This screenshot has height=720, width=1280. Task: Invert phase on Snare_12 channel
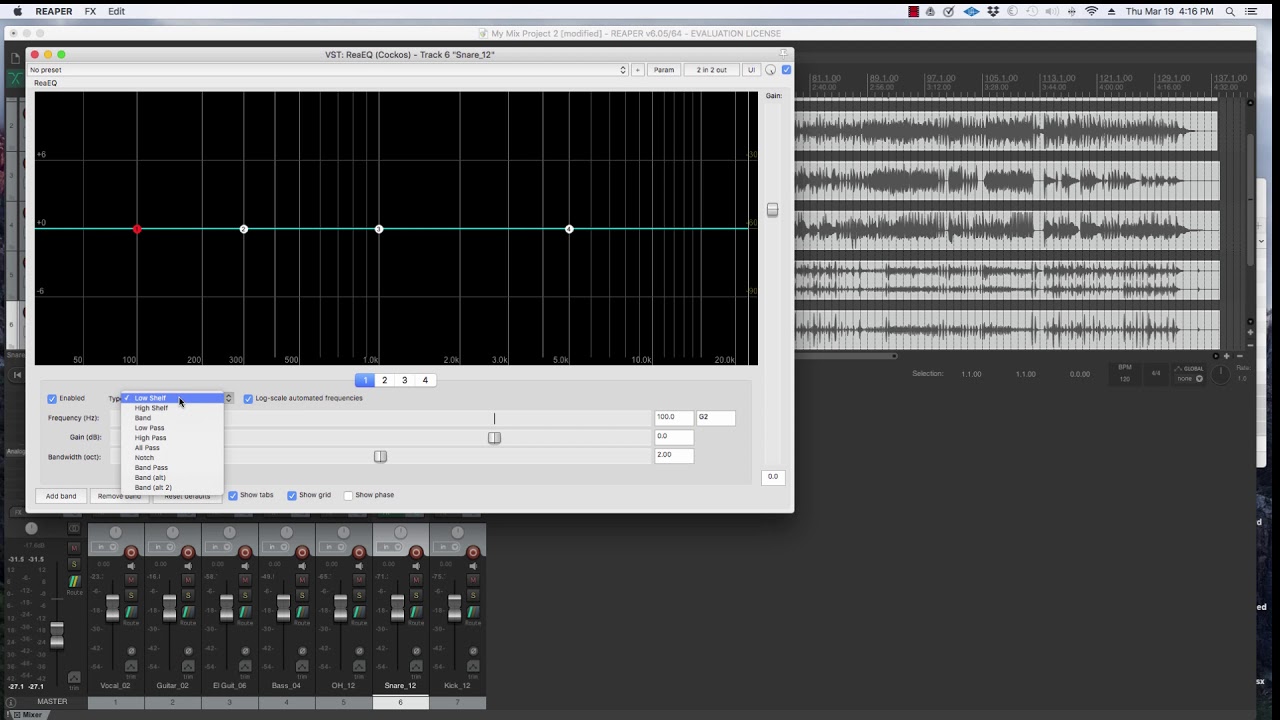416,651
